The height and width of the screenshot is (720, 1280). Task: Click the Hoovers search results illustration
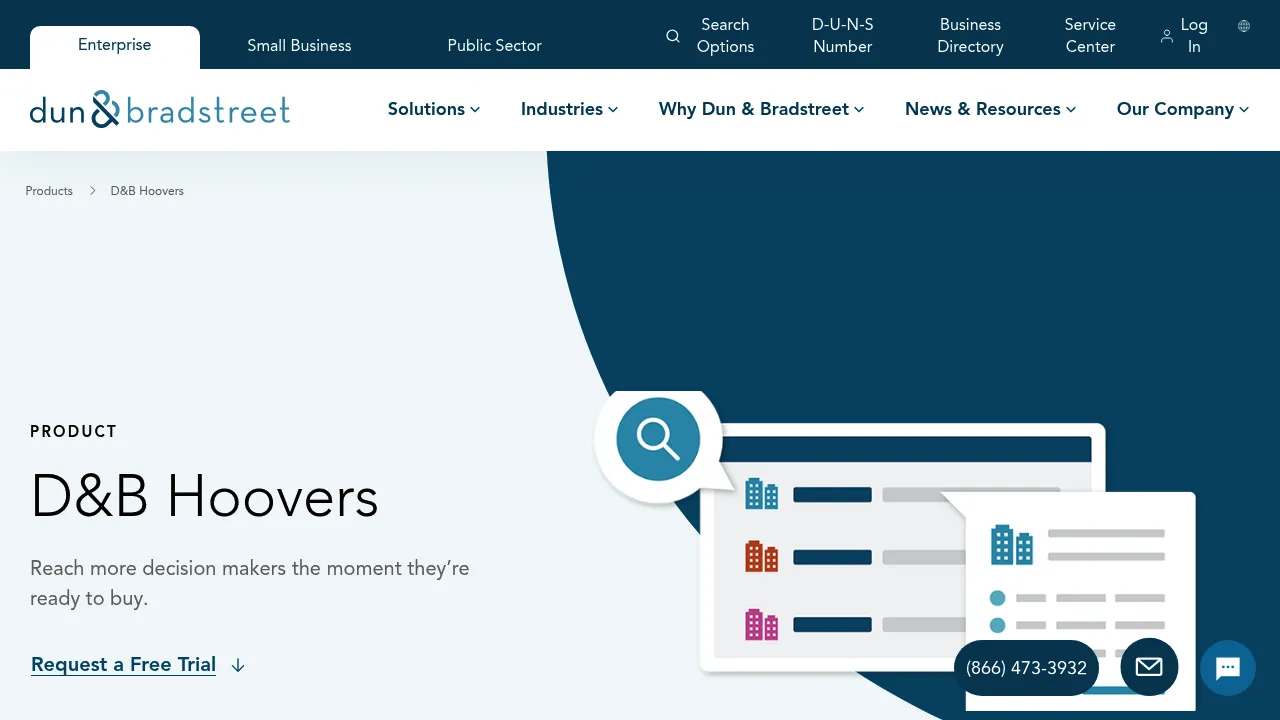(x=895, y=550)
